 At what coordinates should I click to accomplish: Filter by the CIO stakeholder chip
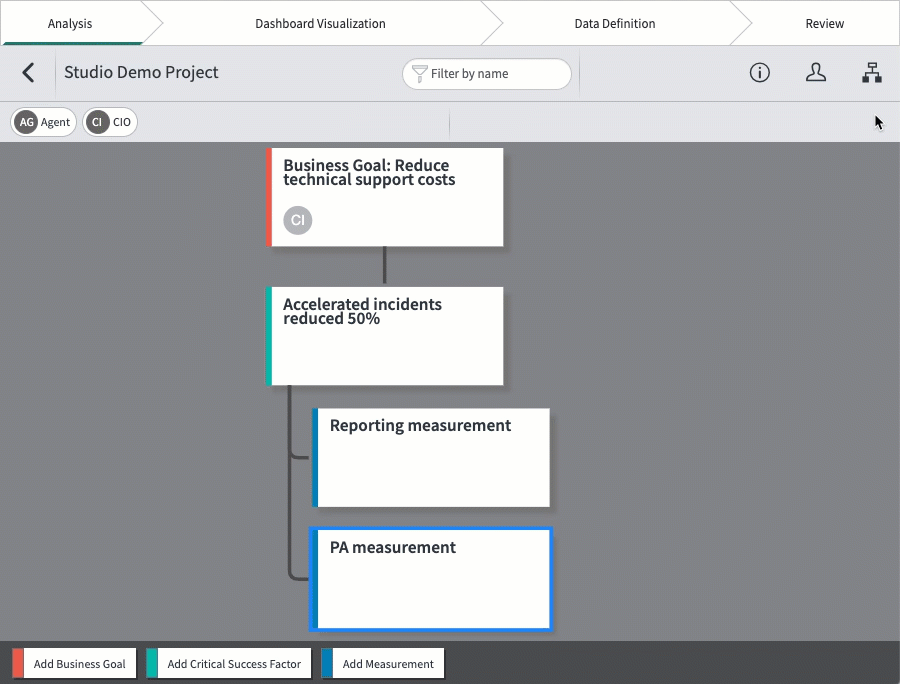pyautogui.click(x=110, y=122)
